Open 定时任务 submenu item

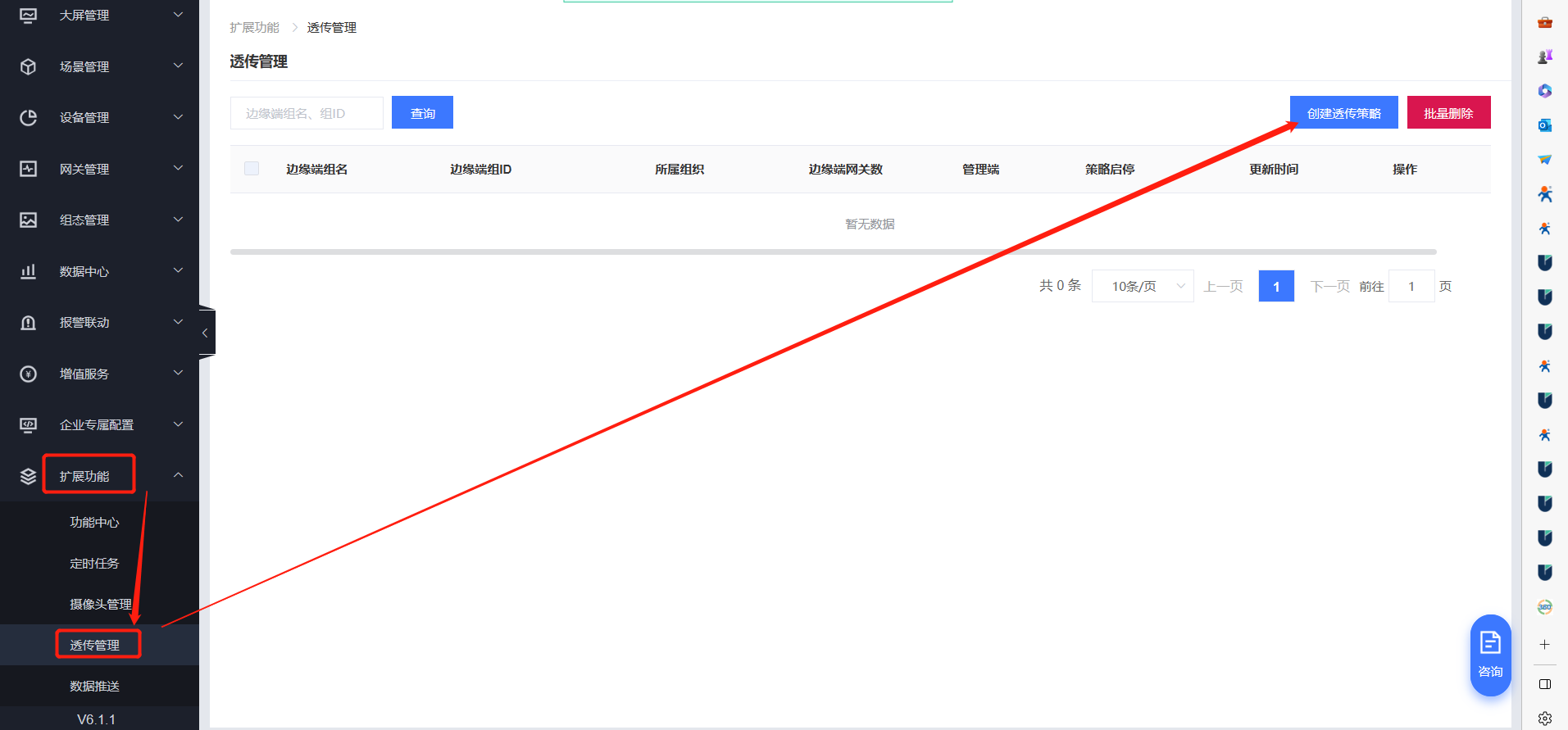click(x=94, y=563)
